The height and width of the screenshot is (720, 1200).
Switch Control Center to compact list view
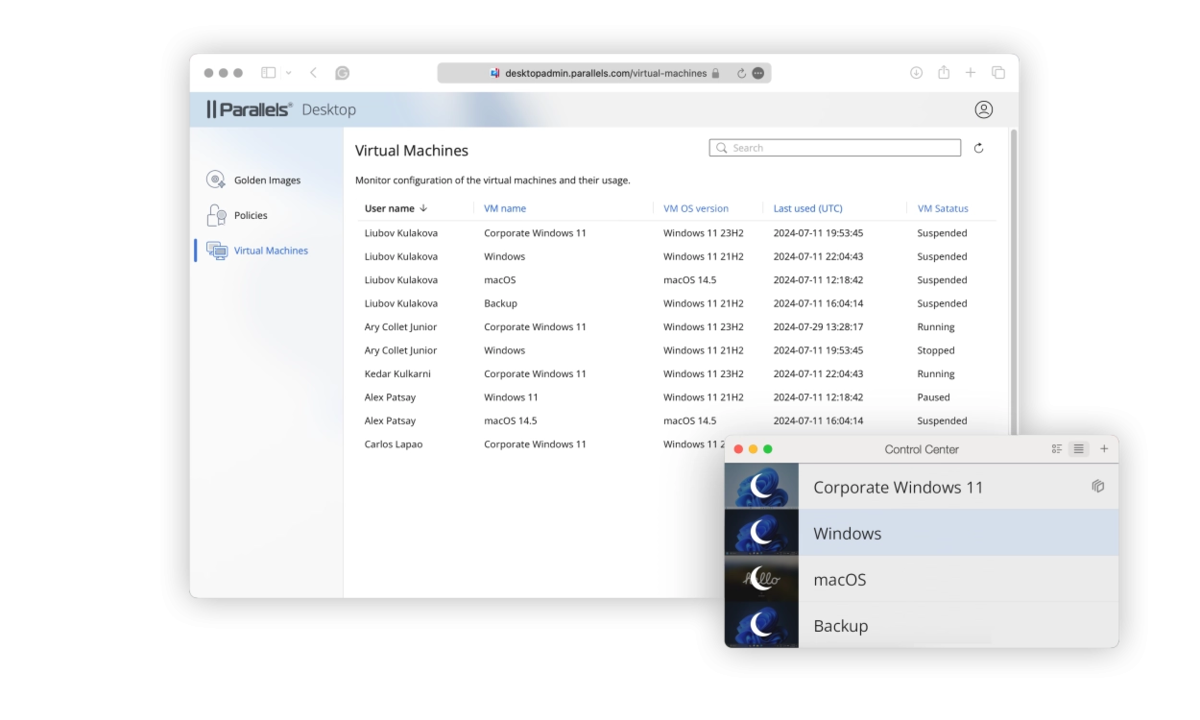coord(1078,449)
